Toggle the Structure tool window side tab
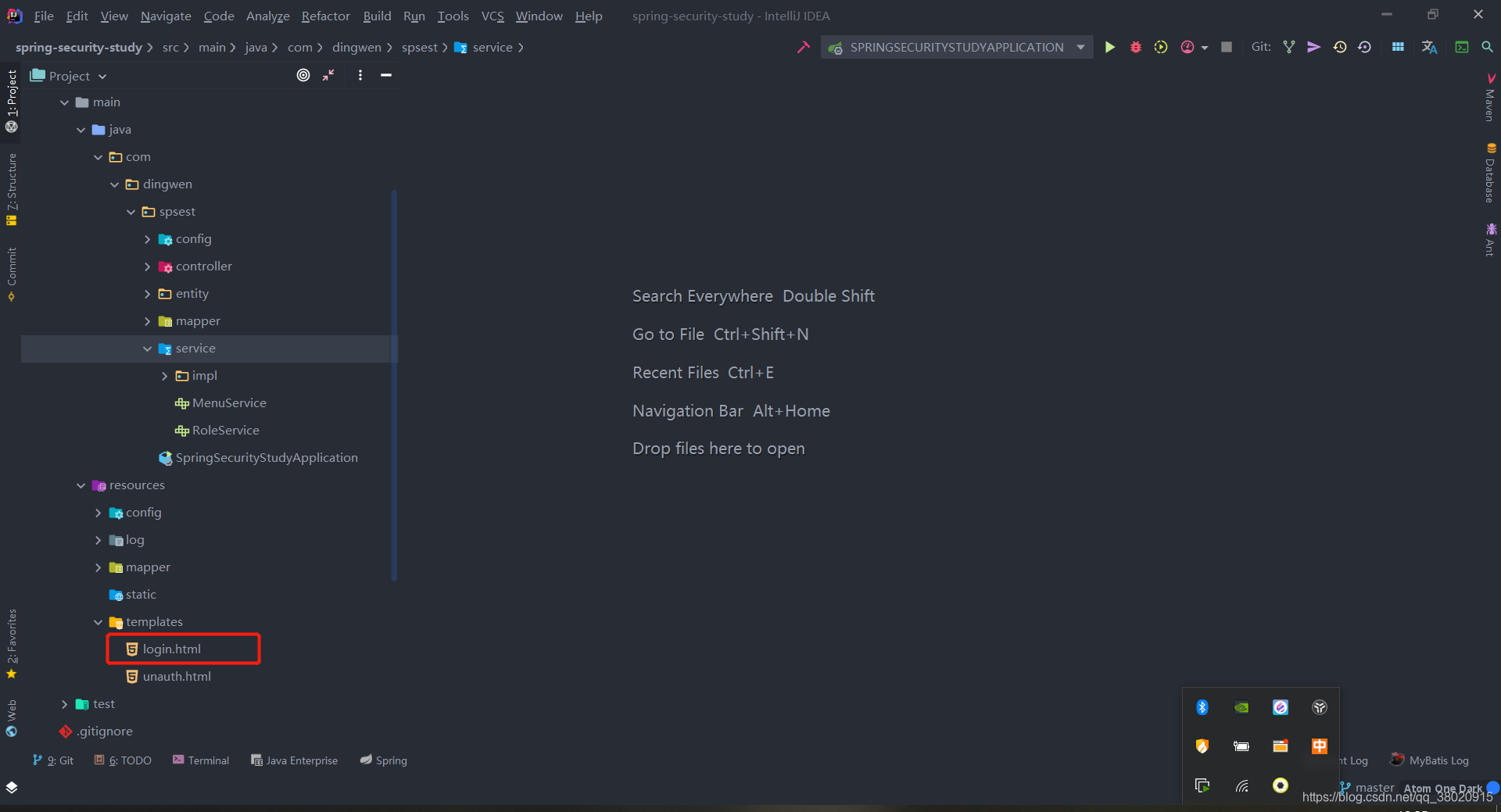The height and width of the screenshot is (812, 1501). [x=12, y=189]
